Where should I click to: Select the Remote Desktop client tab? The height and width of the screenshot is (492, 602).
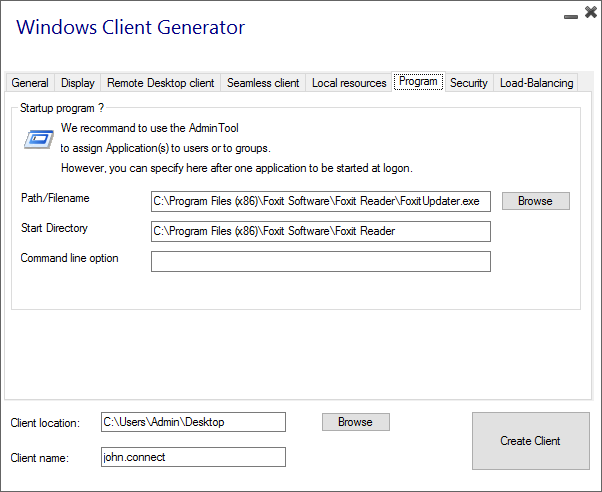point(160,83)
